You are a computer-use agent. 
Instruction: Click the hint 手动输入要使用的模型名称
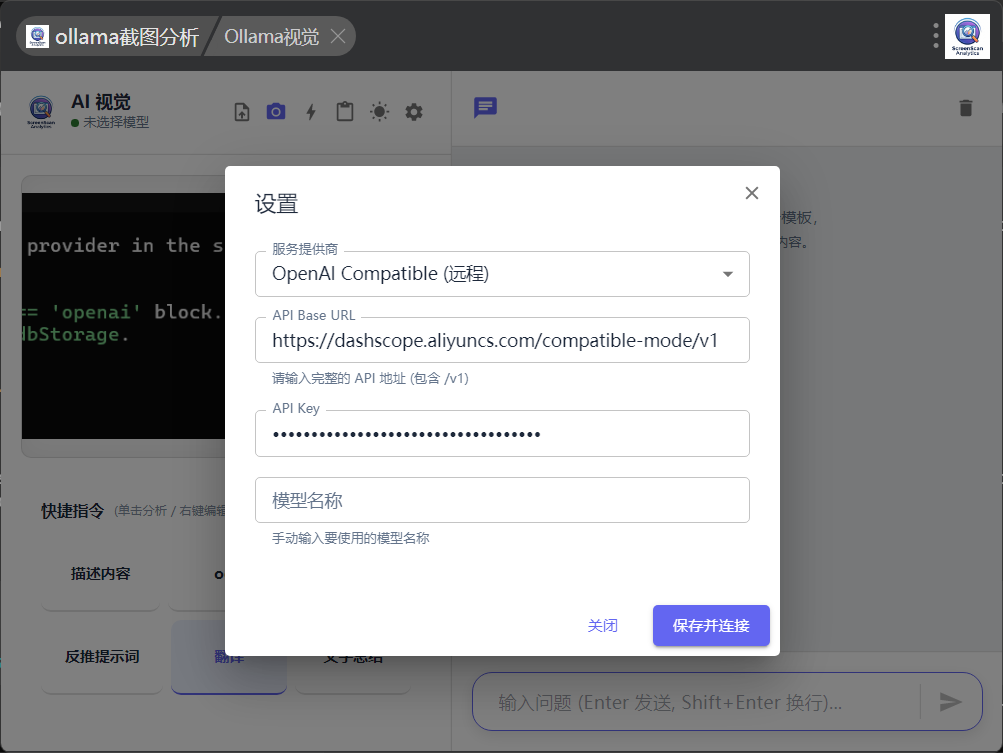click(351, 539)
